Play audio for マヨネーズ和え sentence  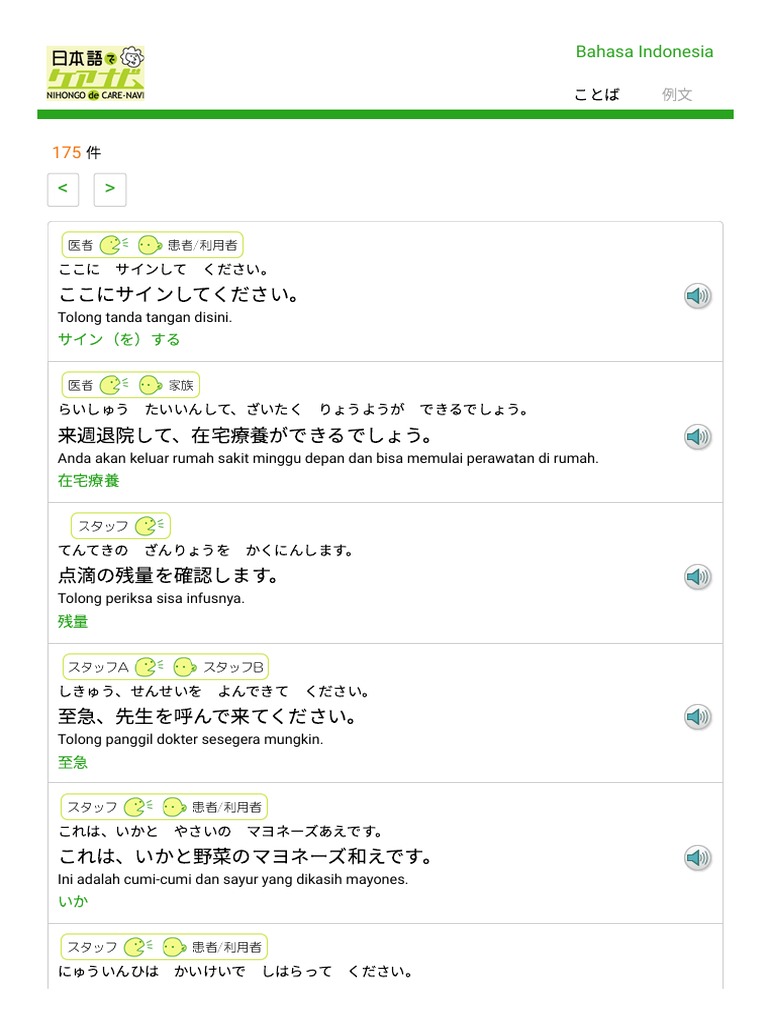coord(697,857)
